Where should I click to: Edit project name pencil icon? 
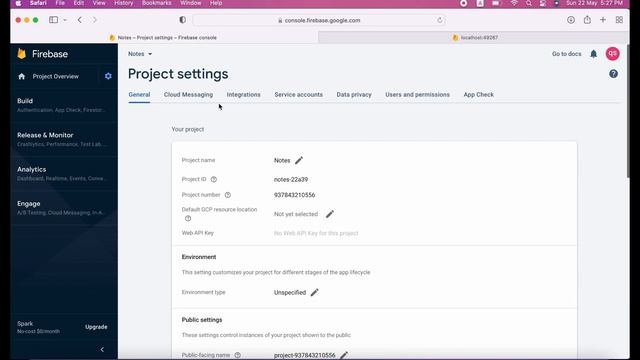click(299, 160)
